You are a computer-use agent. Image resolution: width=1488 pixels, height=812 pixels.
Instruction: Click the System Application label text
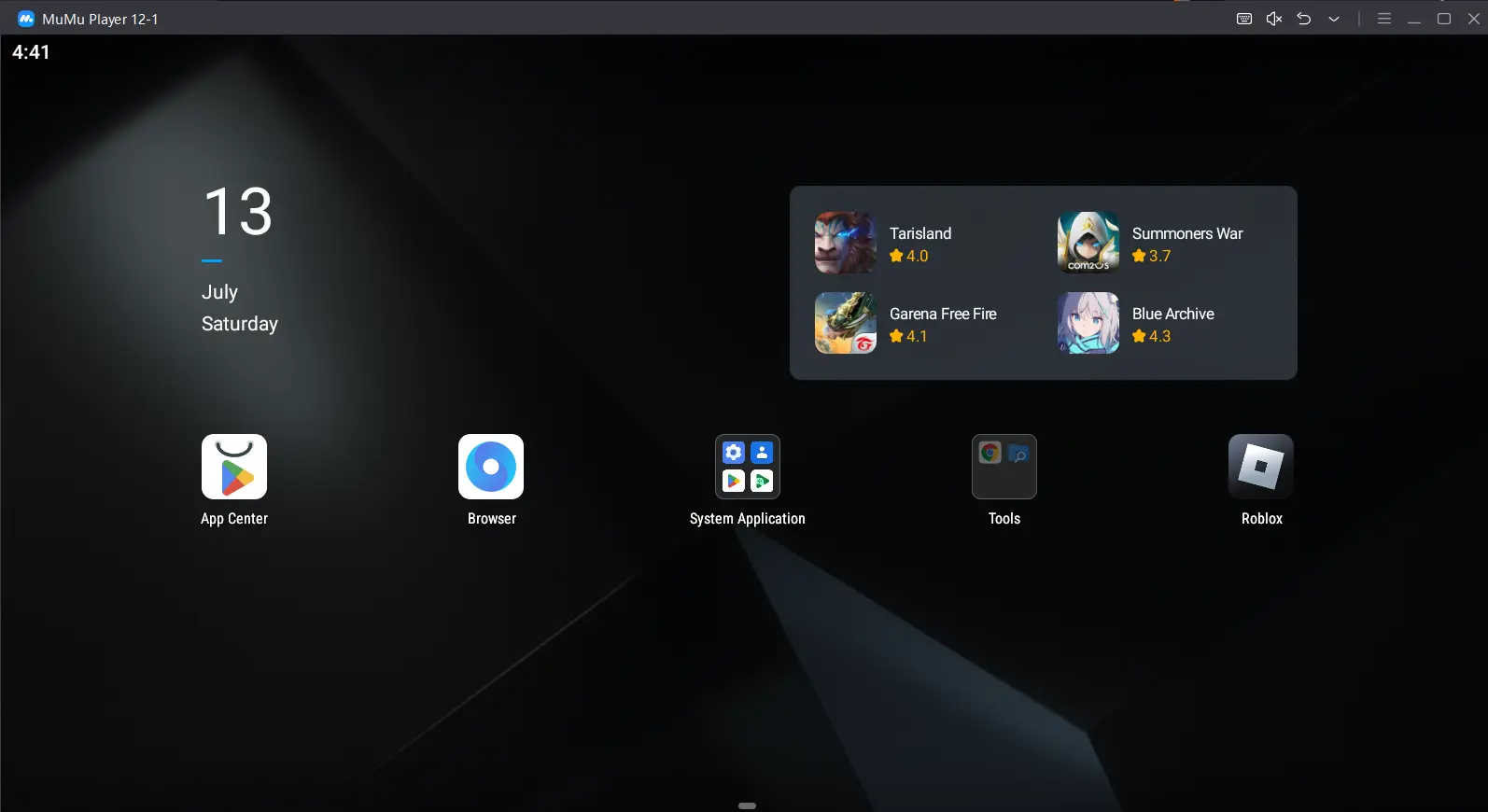click(x=748, y=519)
